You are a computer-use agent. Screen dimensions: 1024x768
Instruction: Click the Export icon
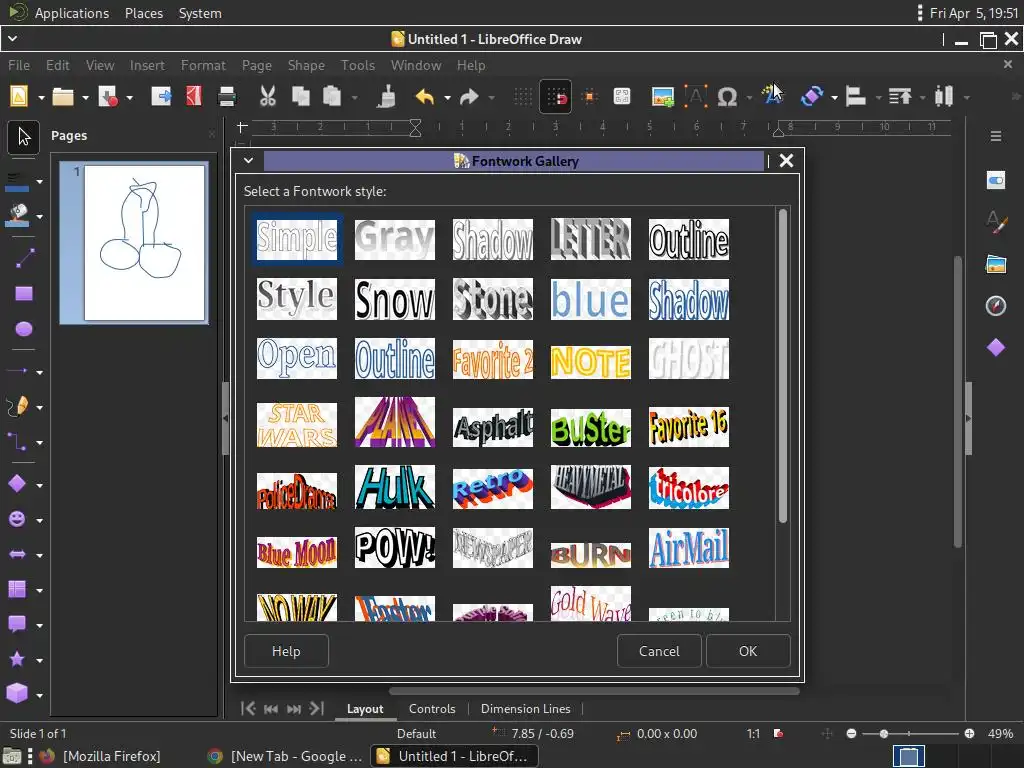(161, 97)
